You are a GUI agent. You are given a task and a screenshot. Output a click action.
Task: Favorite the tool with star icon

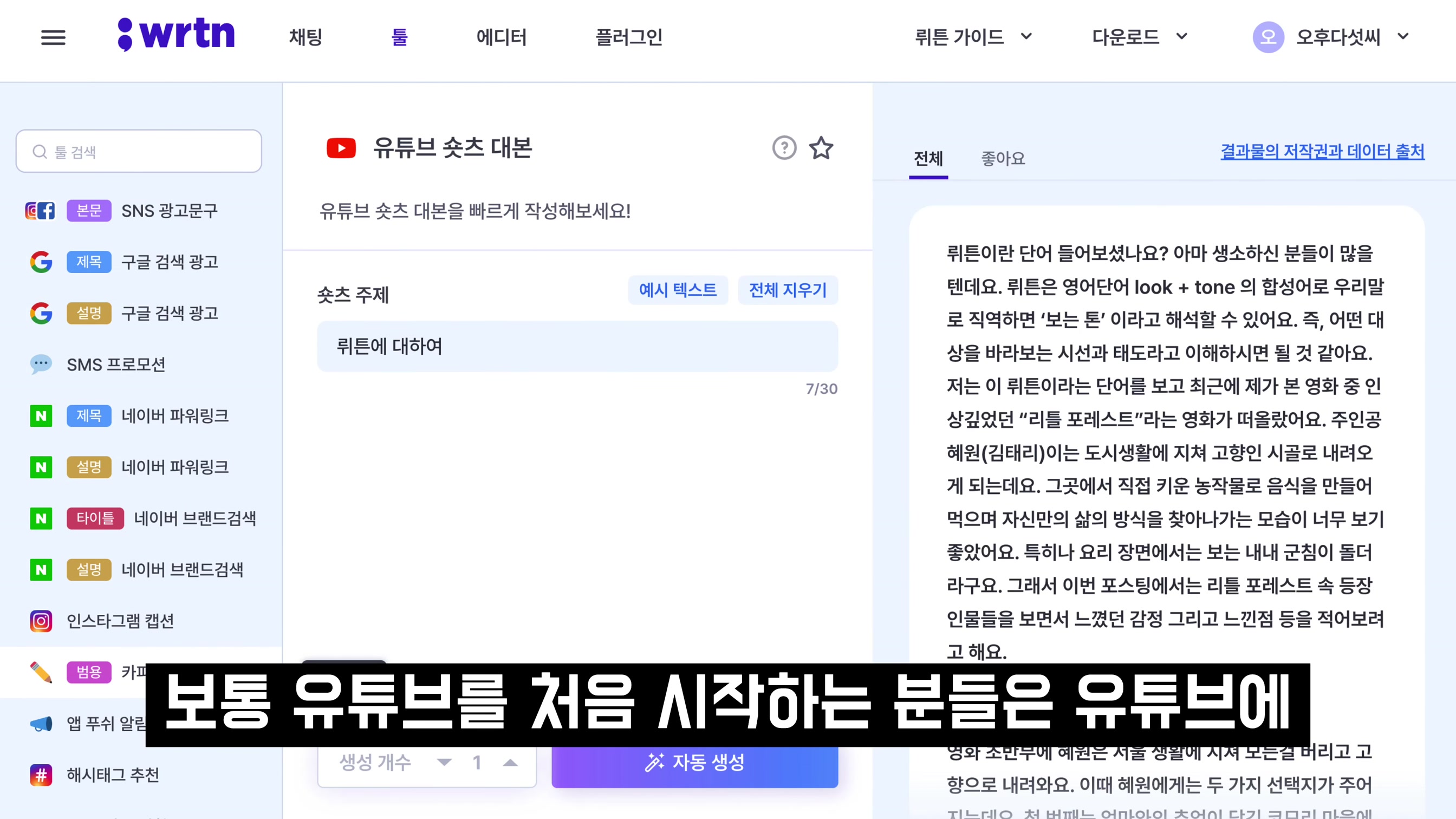pyautogui.click(x=821, y=148)
